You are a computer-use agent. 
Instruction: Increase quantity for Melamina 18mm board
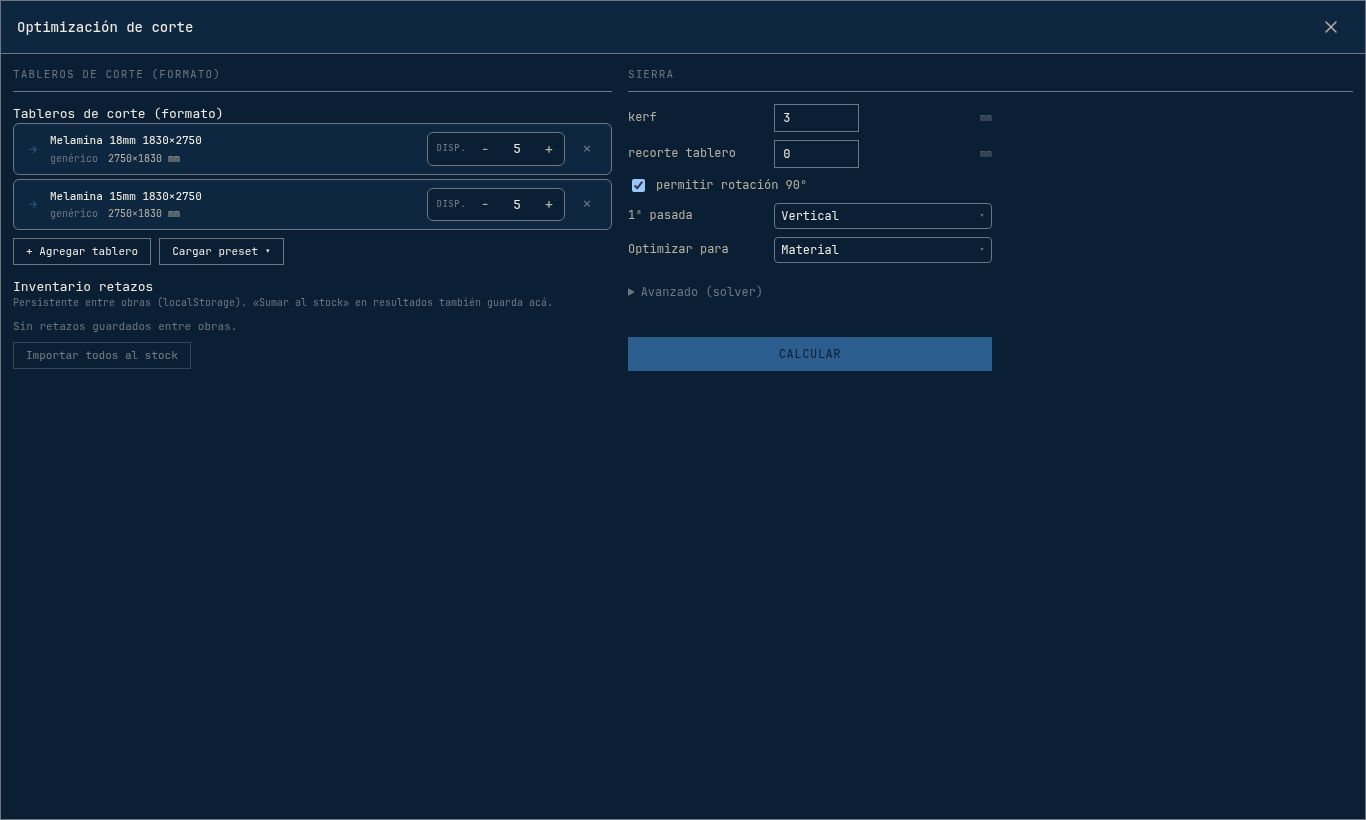click(x=548, y=149)
